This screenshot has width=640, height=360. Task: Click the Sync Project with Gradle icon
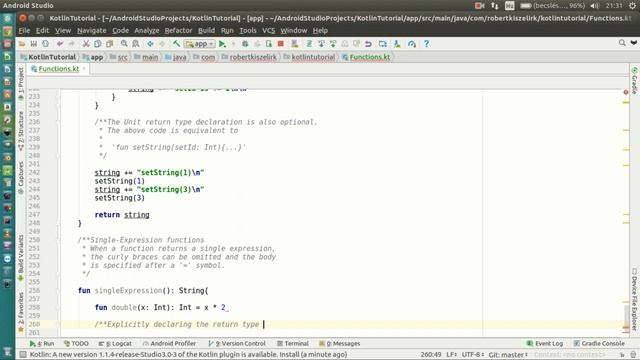(309, 44)
